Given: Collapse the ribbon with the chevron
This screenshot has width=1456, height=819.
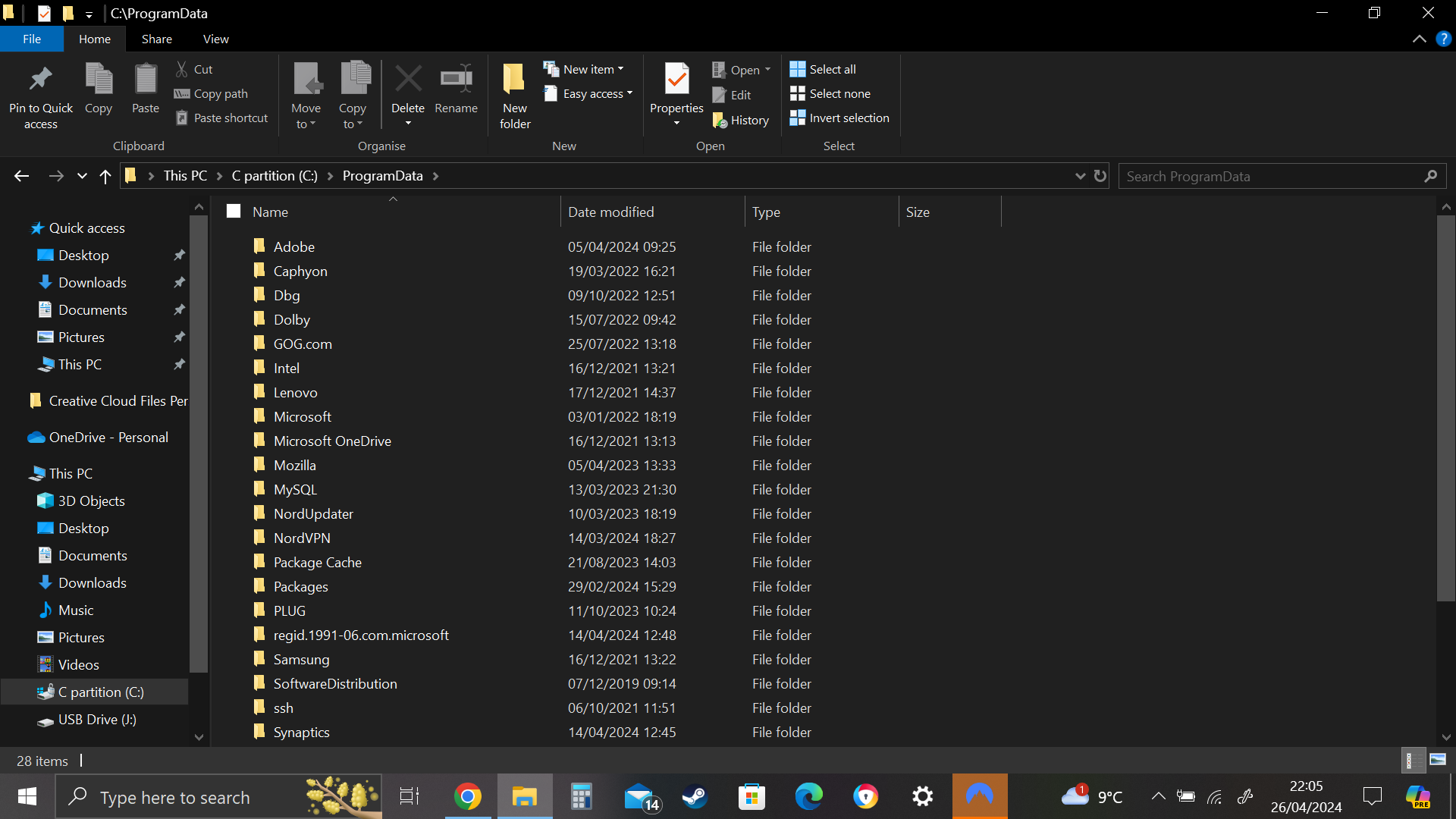Looking at the screenshot, I should click(x=1420, y=39).
